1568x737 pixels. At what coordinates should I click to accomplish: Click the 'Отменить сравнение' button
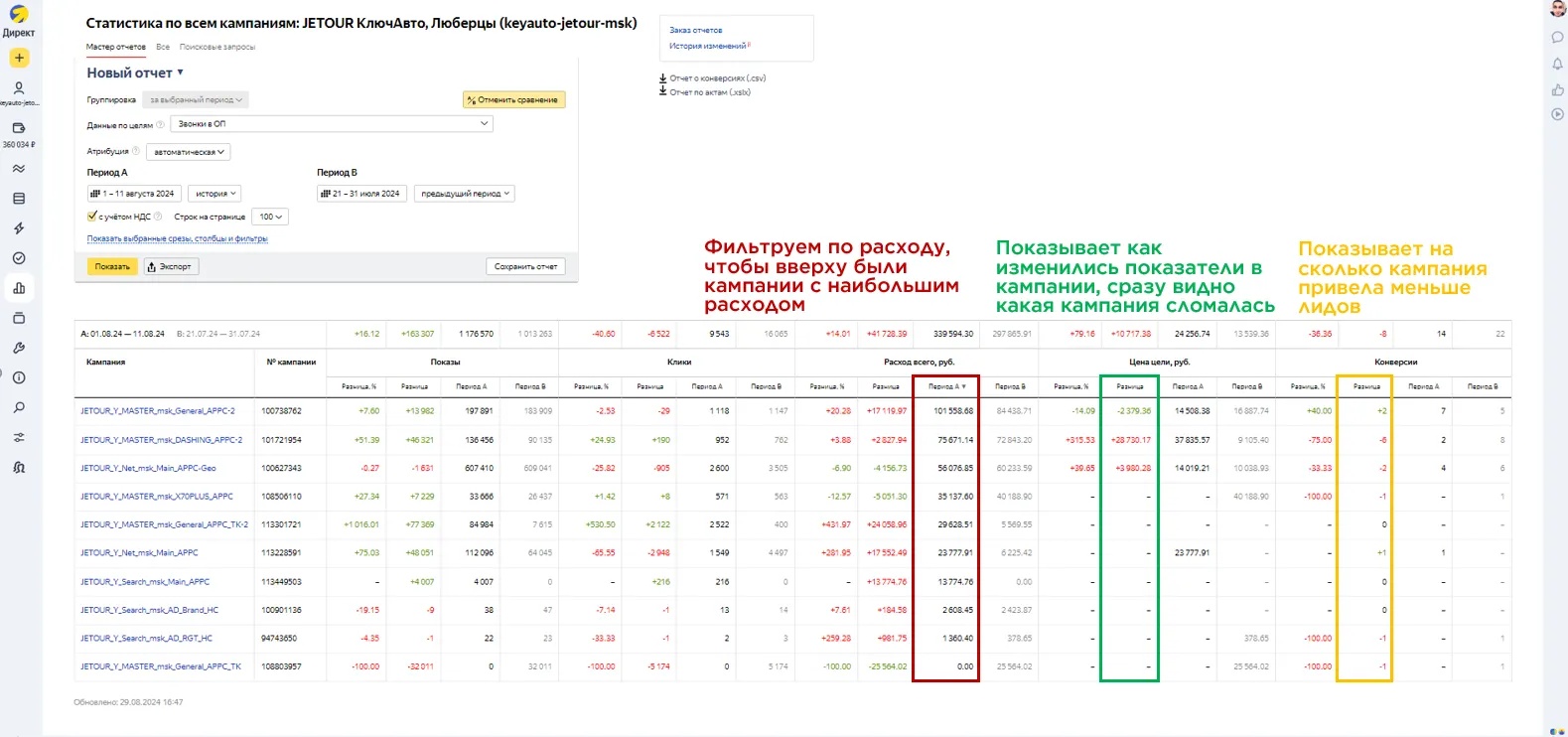tap(513, 100)
